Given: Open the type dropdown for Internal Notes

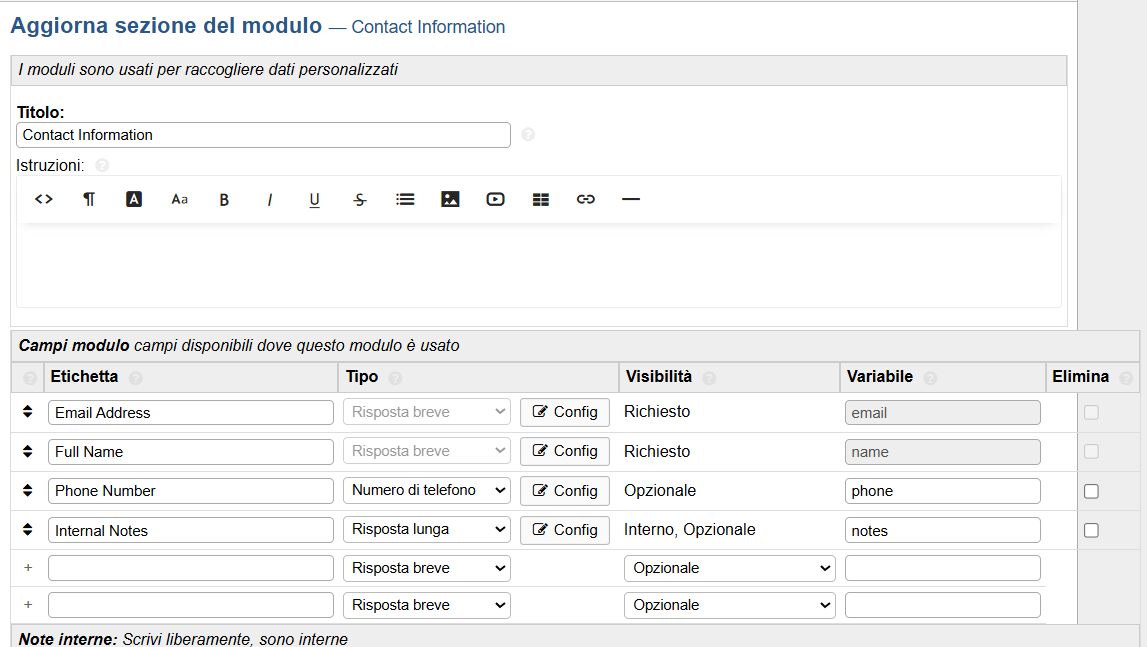Looking at the screenshot, I should point(426,529).
